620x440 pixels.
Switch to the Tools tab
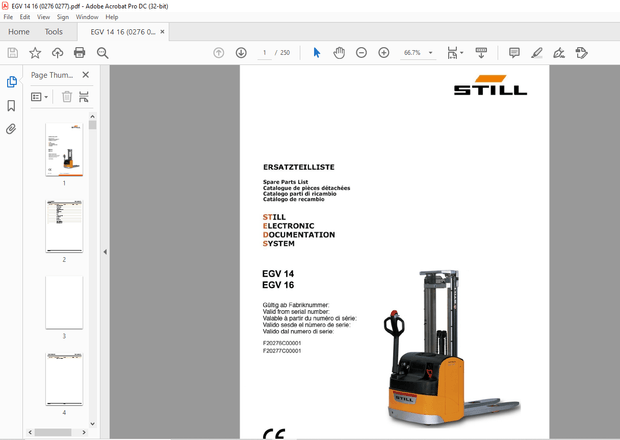tap(53, 32)
